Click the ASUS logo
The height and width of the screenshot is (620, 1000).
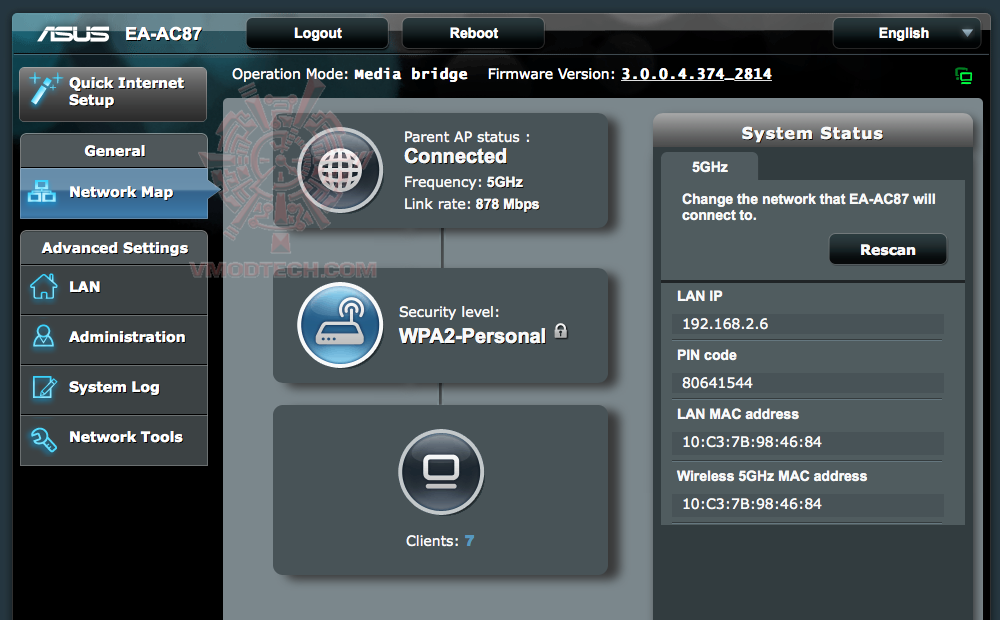(73, 34)
